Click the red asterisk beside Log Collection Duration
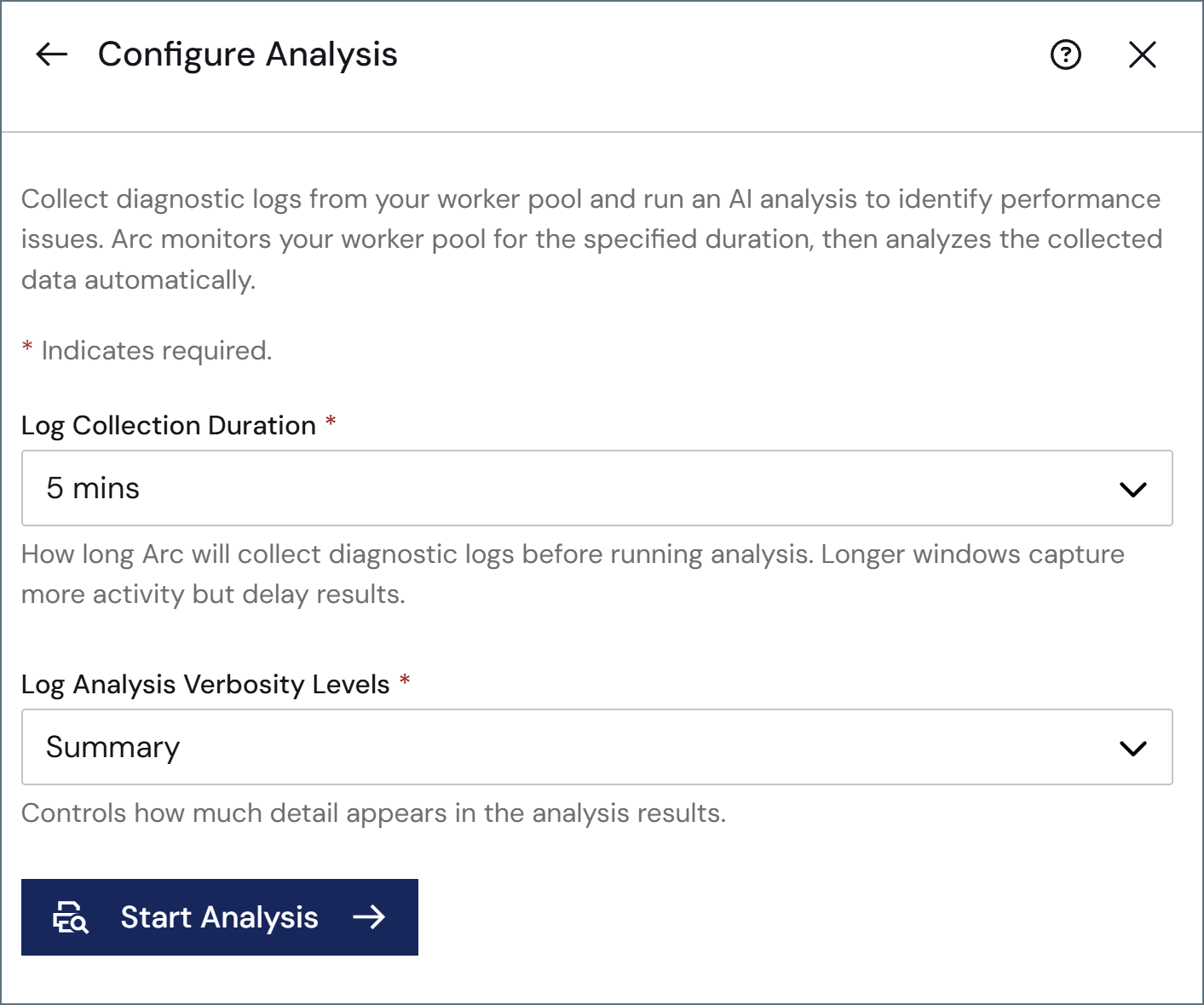1204x1005 pixels. tap(331, 421)
